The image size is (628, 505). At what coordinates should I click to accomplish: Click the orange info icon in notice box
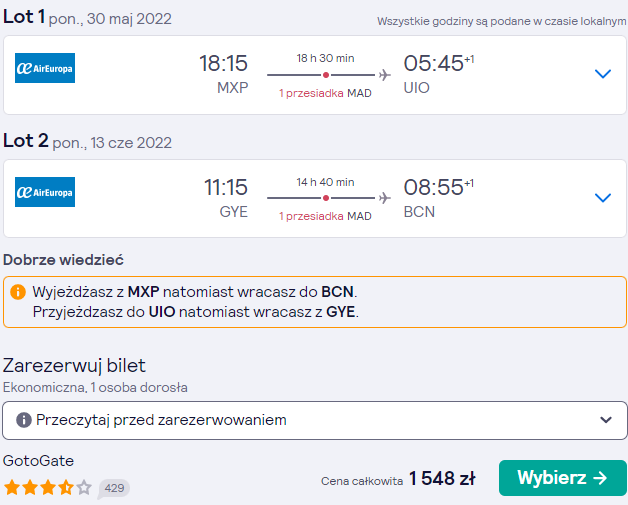18,292
